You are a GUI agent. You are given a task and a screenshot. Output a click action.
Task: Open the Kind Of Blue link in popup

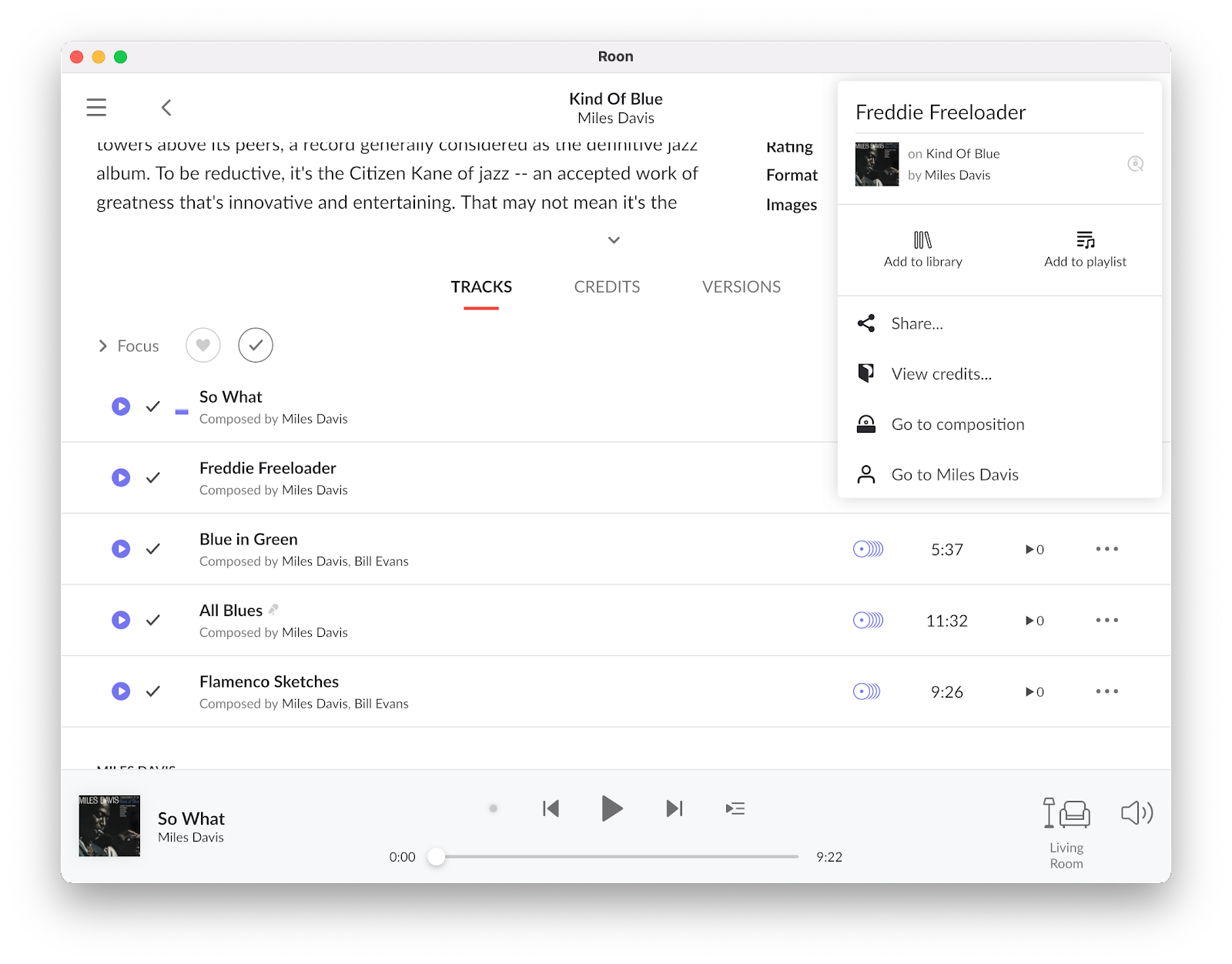962,153
